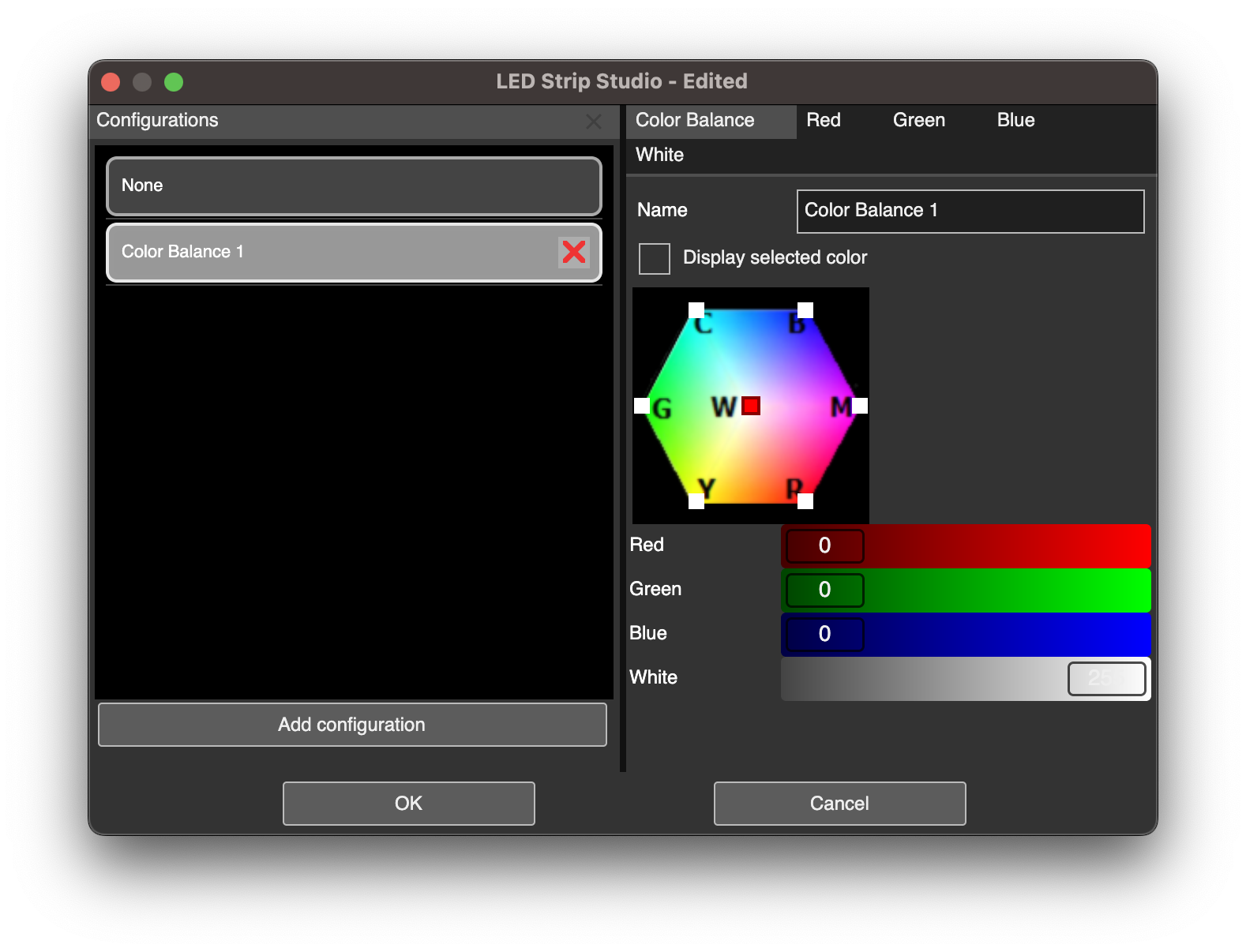Switch to the Green tab
Viewport: 1246px width, 952px height.
919,121
